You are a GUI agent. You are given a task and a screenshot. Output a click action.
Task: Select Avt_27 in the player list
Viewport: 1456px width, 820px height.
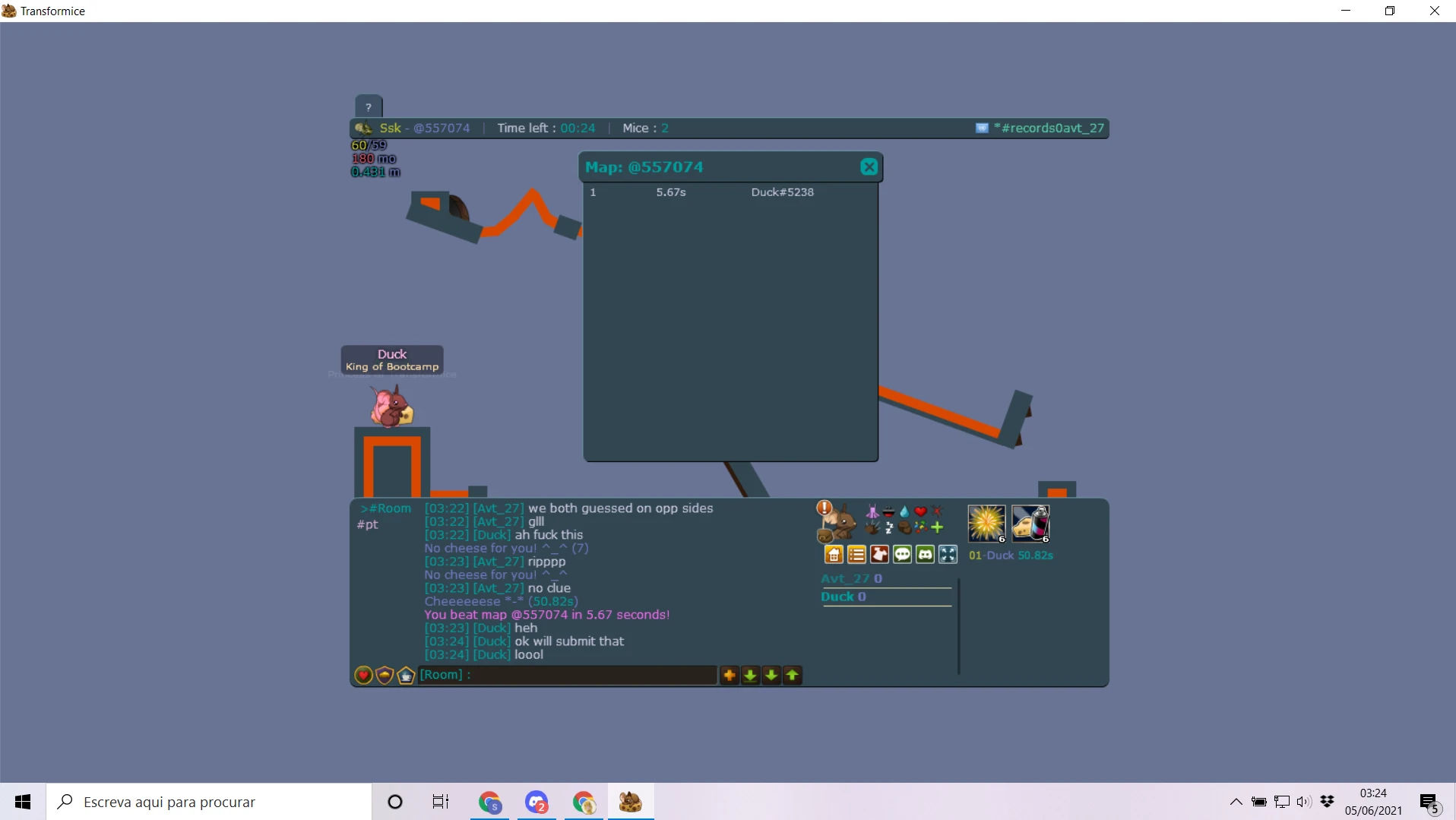tap(851, 578)
